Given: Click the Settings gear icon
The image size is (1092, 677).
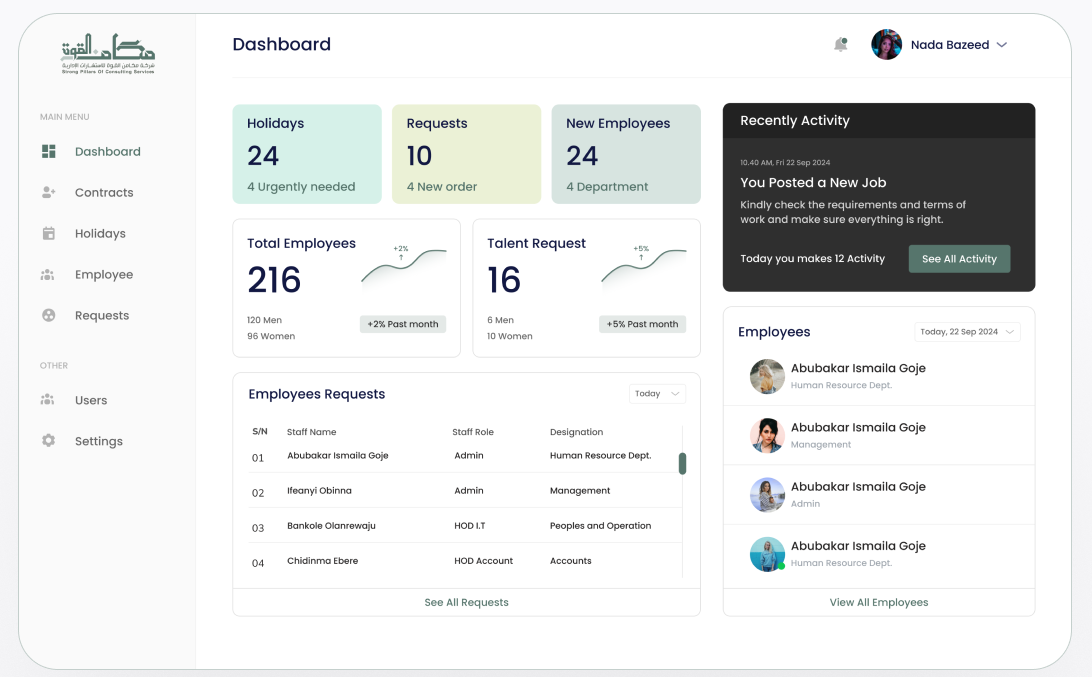Looking at the screenshot, I should (x=48, y=441).
